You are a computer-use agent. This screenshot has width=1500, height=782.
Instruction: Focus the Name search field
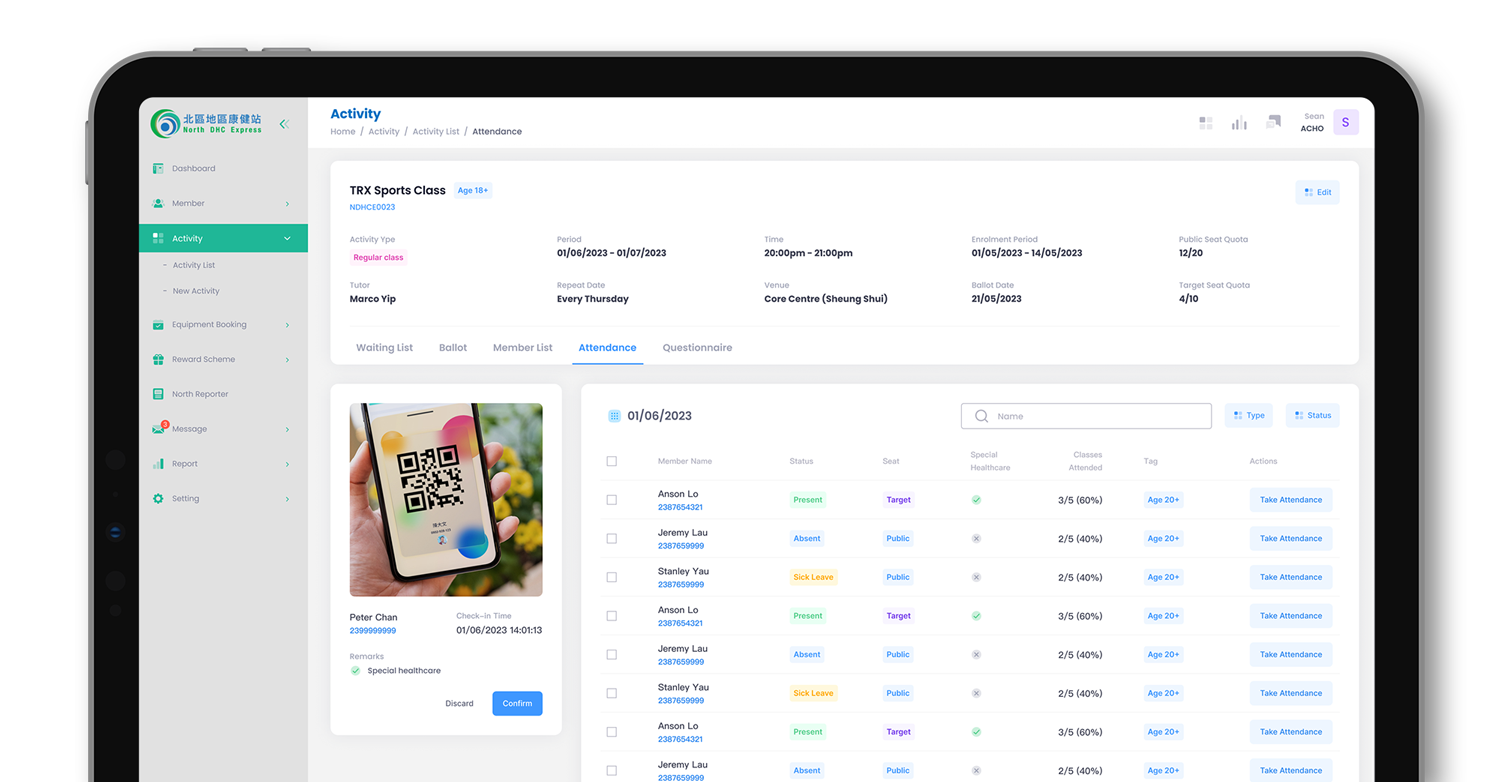coord(1086,416)
